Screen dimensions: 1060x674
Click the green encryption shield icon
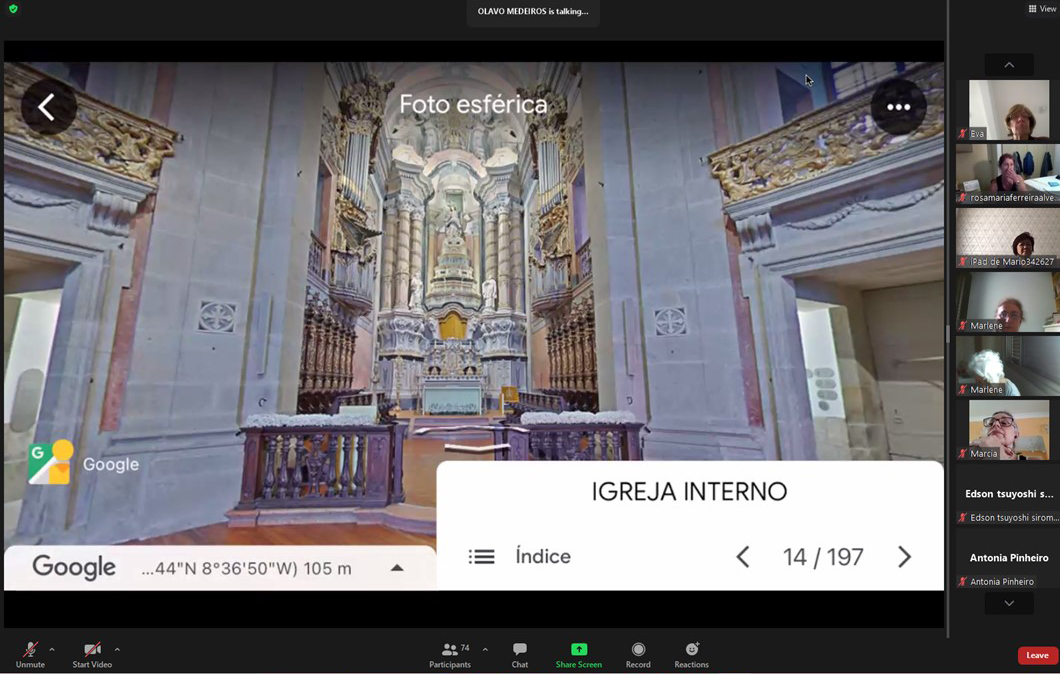(x=13, y=9)
